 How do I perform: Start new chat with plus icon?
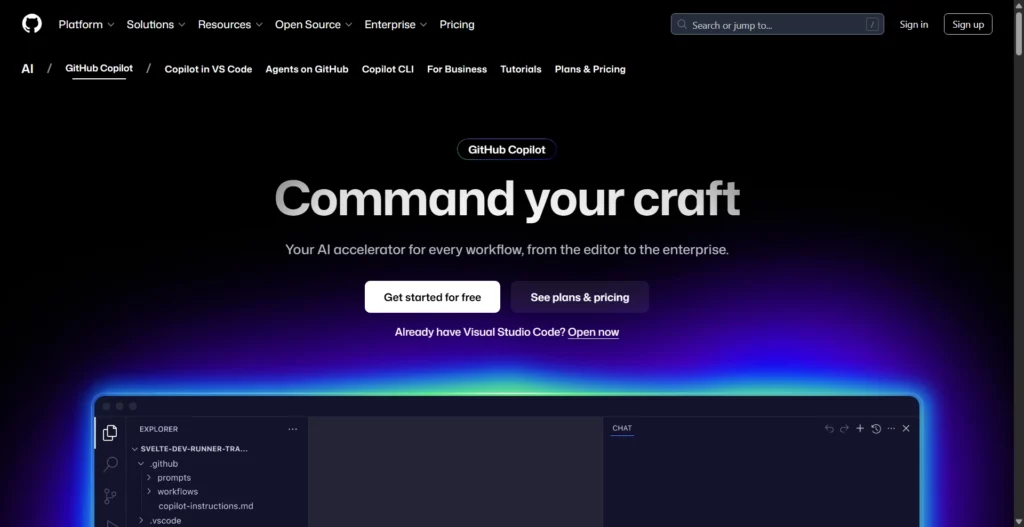[x=860, y=428]
